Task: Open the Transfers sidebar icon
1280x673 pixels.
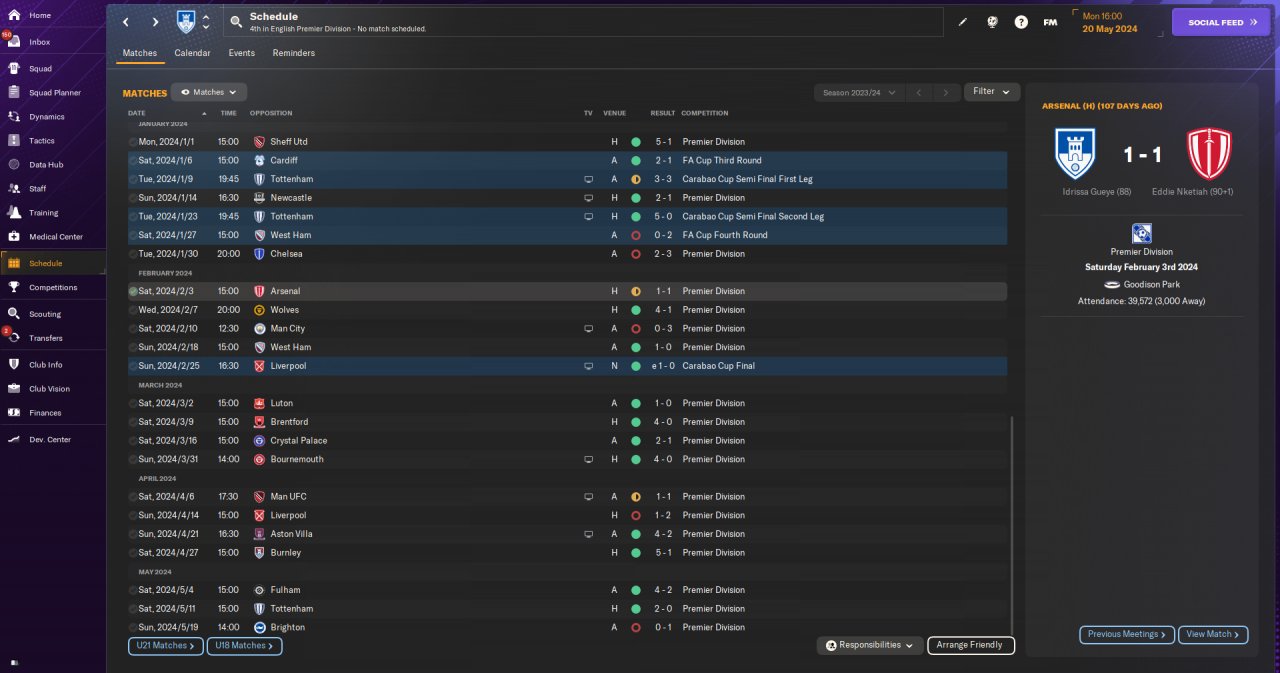Action: click(14, 338)
